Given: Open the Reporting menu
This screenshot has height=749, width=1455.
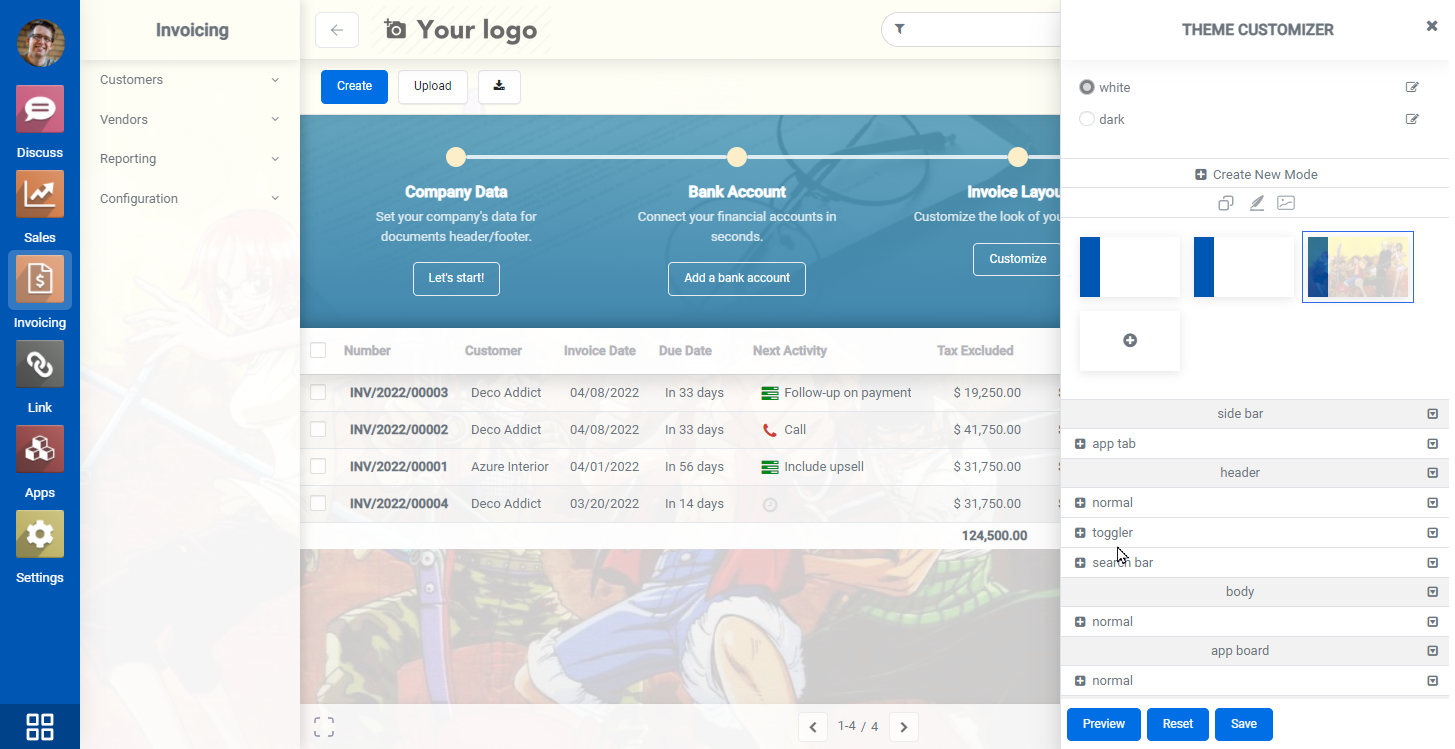Looking at the screenshot, I should (189, 159).
